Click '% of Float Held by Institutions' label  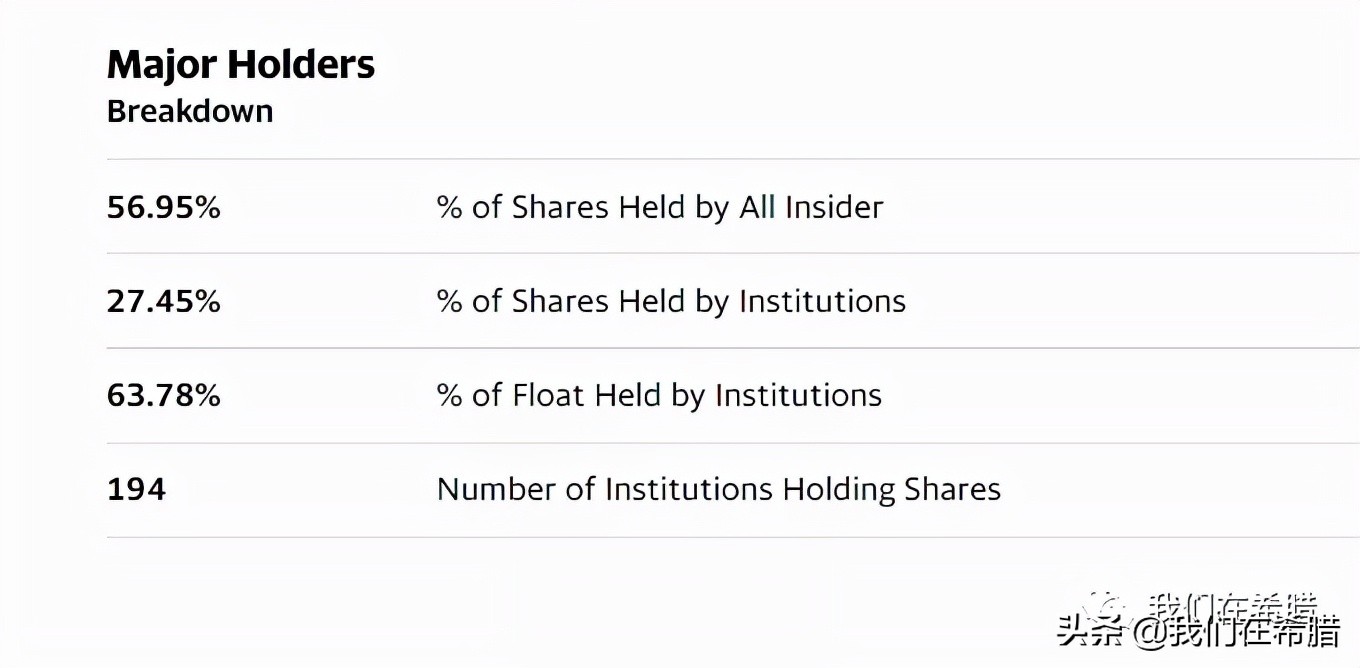pyautogui.click(x=659, y=395)
